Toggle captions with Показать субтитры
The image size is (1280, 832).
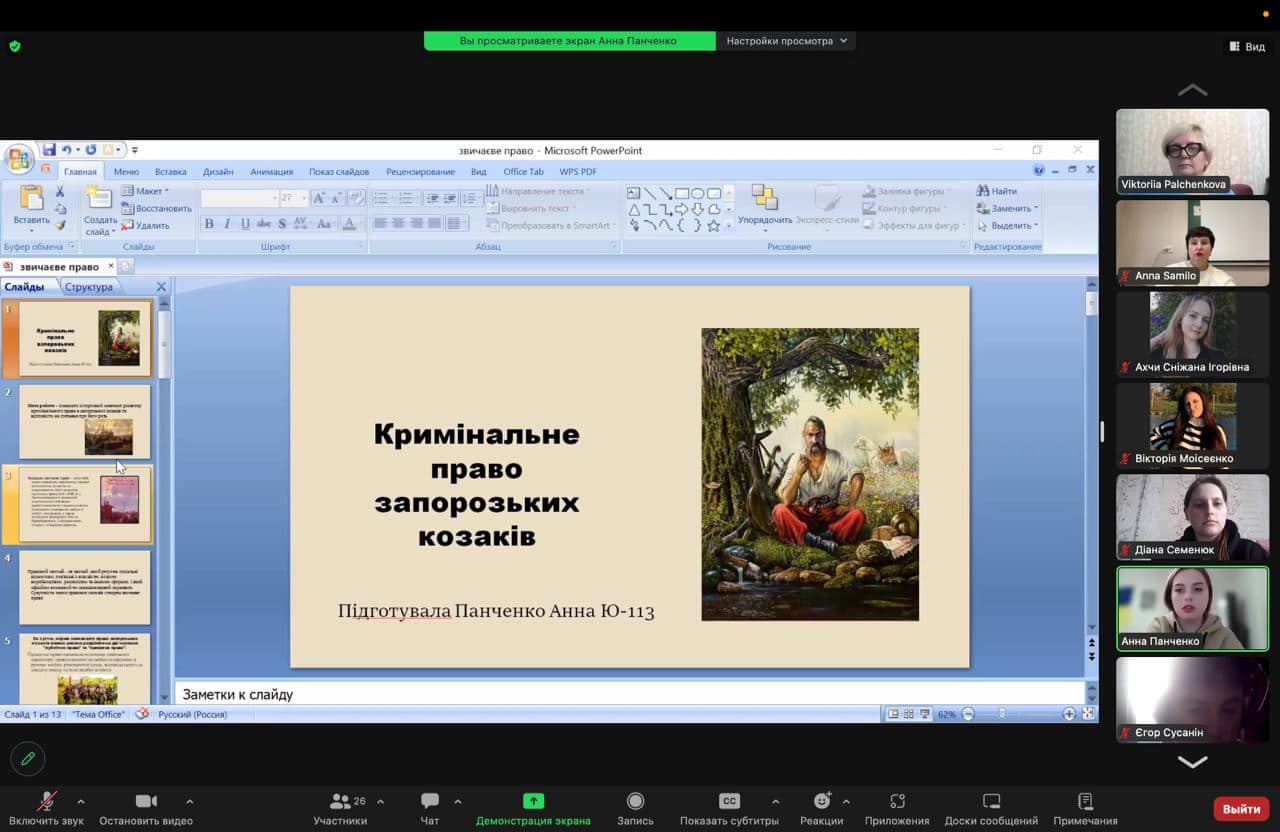pos(729,801)
